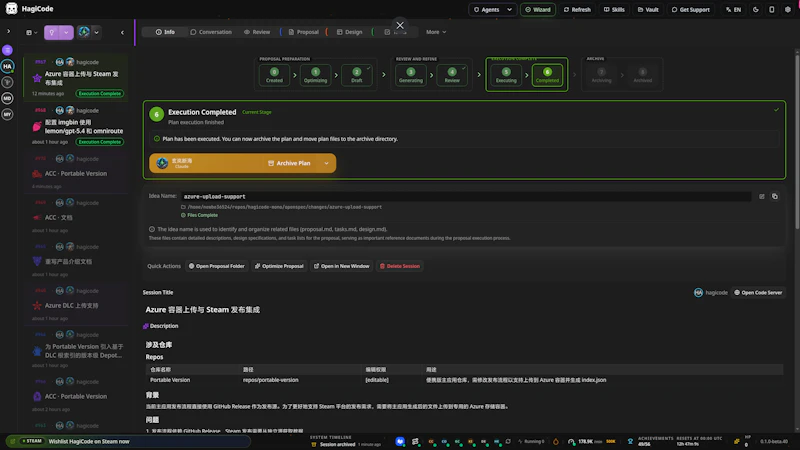Close the overlay with the X button
Viewport: 800px width, 450px height.
point(400,25)
